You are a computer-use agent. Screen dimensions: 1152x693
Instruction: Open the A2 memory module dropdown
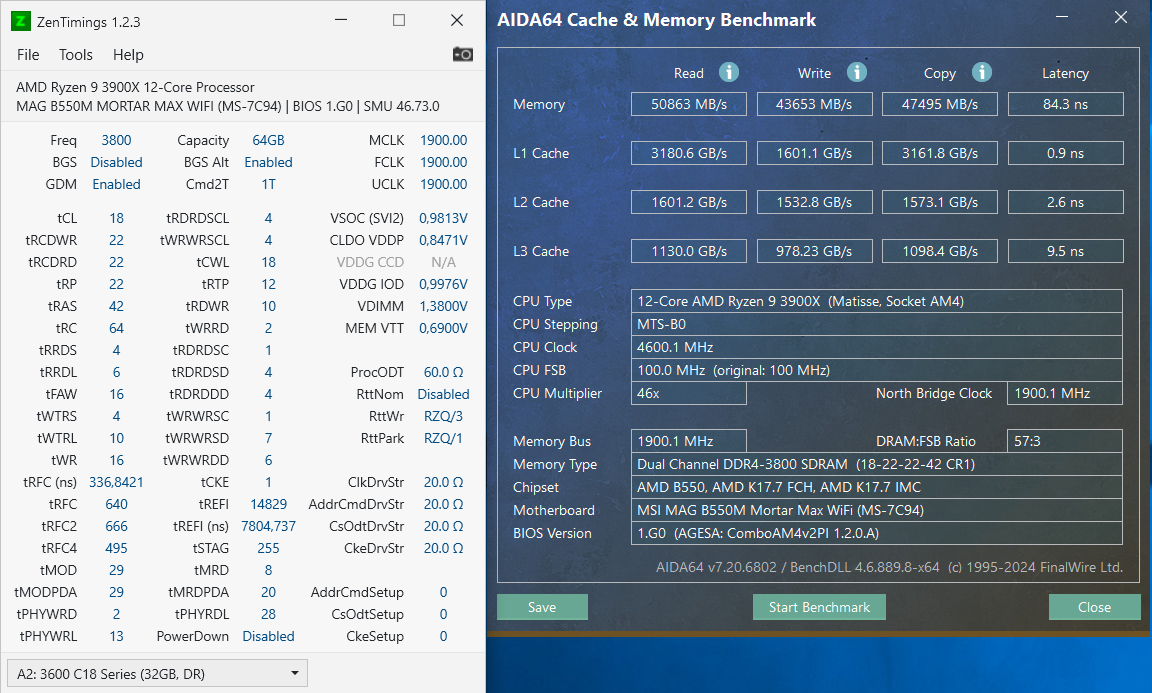[x=157, y=673]
